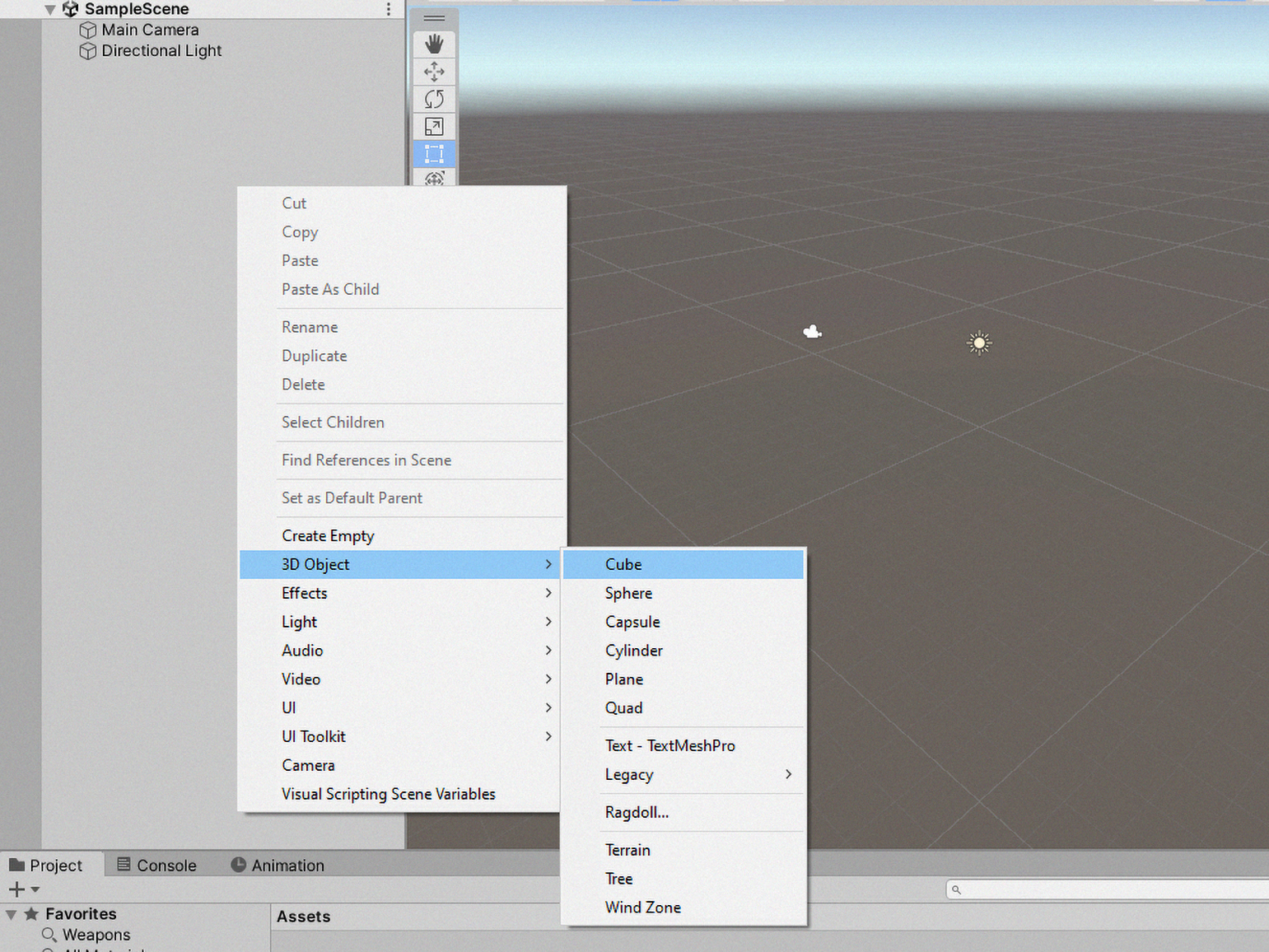Open the plus create-asset dropdown

click(23, 889)
